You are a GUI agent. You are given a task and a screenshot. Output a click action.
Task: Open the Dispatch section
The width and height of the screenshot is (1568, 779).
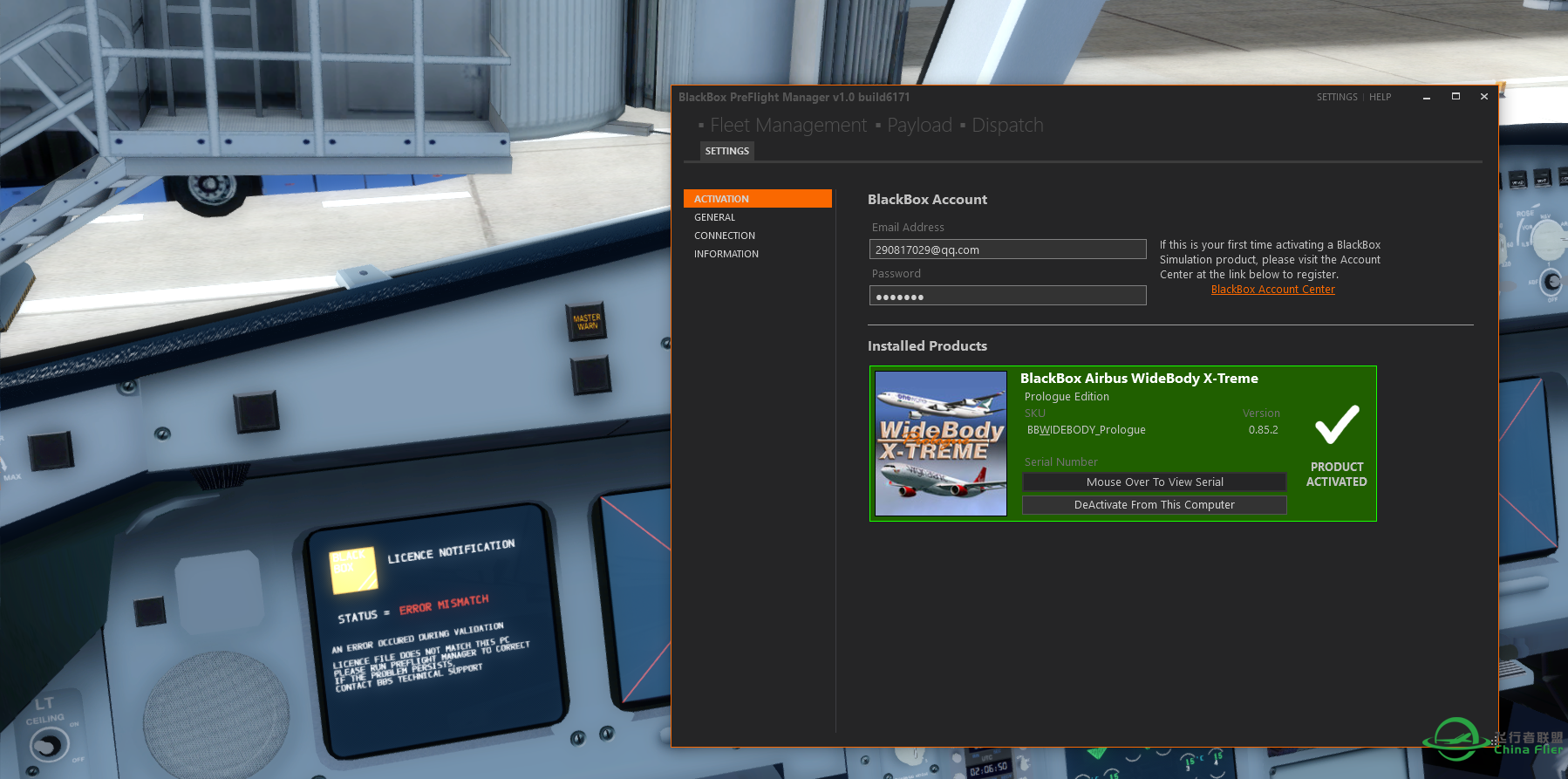1007,126
